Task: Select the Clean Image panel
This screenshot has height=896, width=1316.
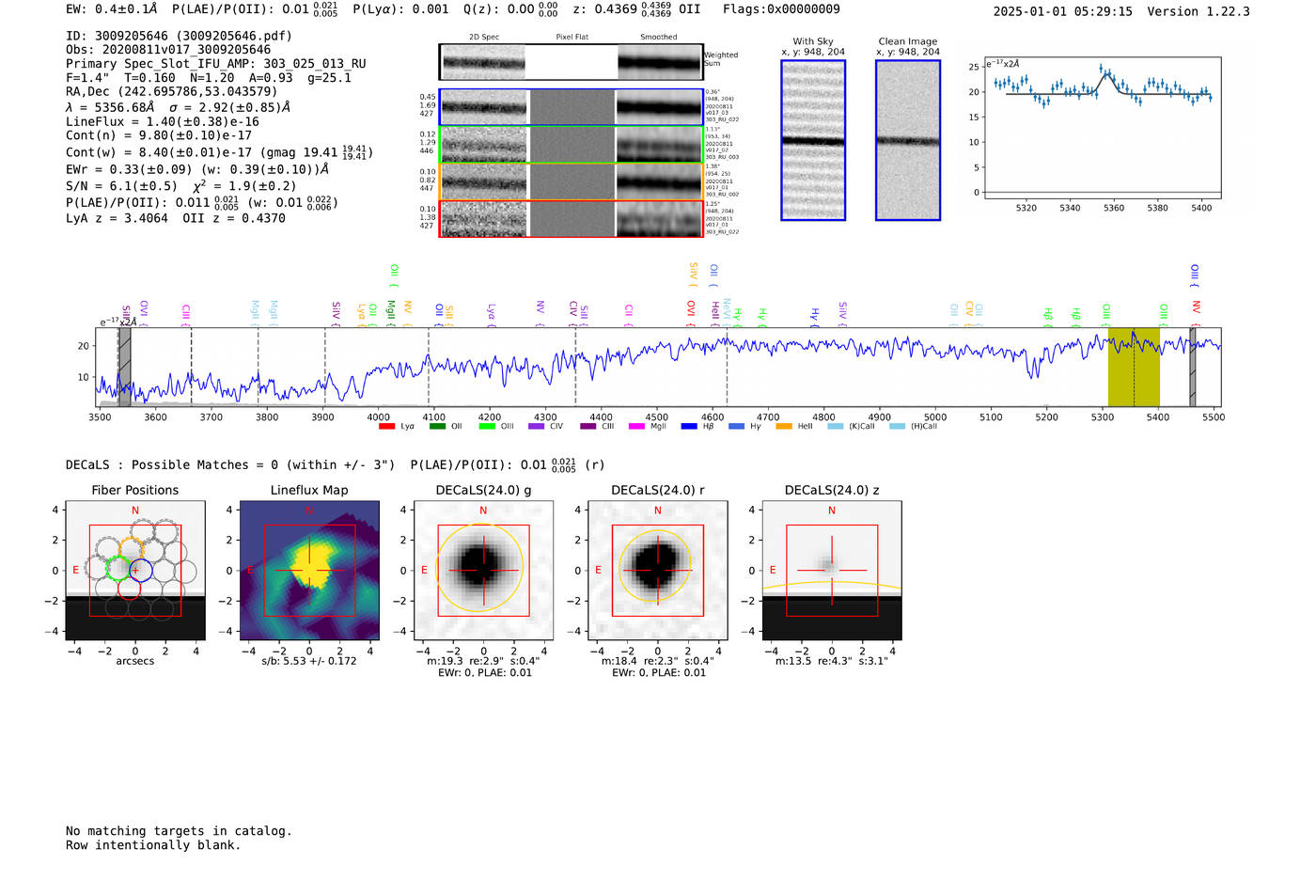Action: [908, 140]
